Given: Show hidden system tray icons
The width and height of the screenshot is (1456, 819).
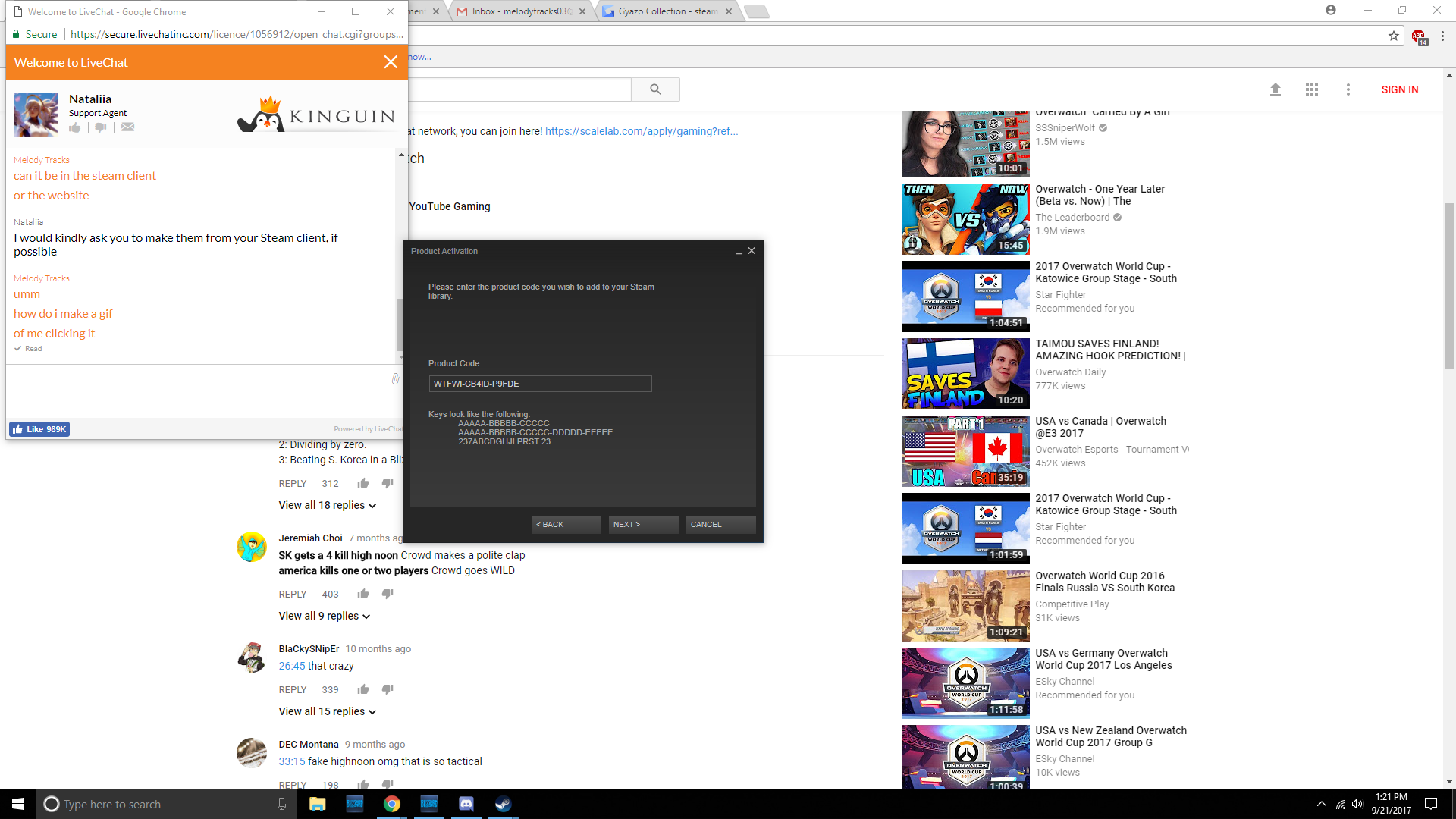Looking at the screenshot, I should 1322,804.
